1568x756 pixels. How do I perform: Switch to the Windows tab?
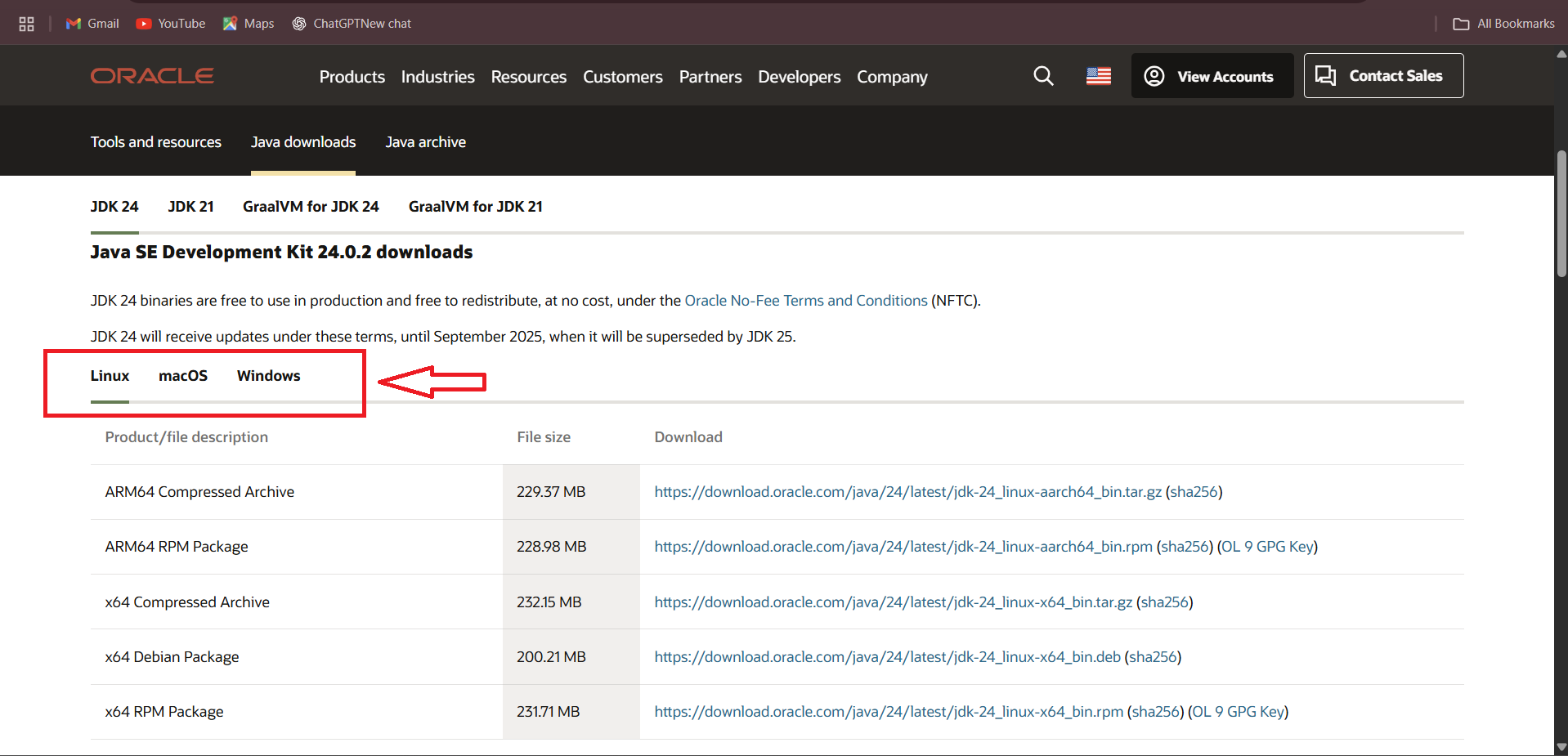[x=268, y=376]
